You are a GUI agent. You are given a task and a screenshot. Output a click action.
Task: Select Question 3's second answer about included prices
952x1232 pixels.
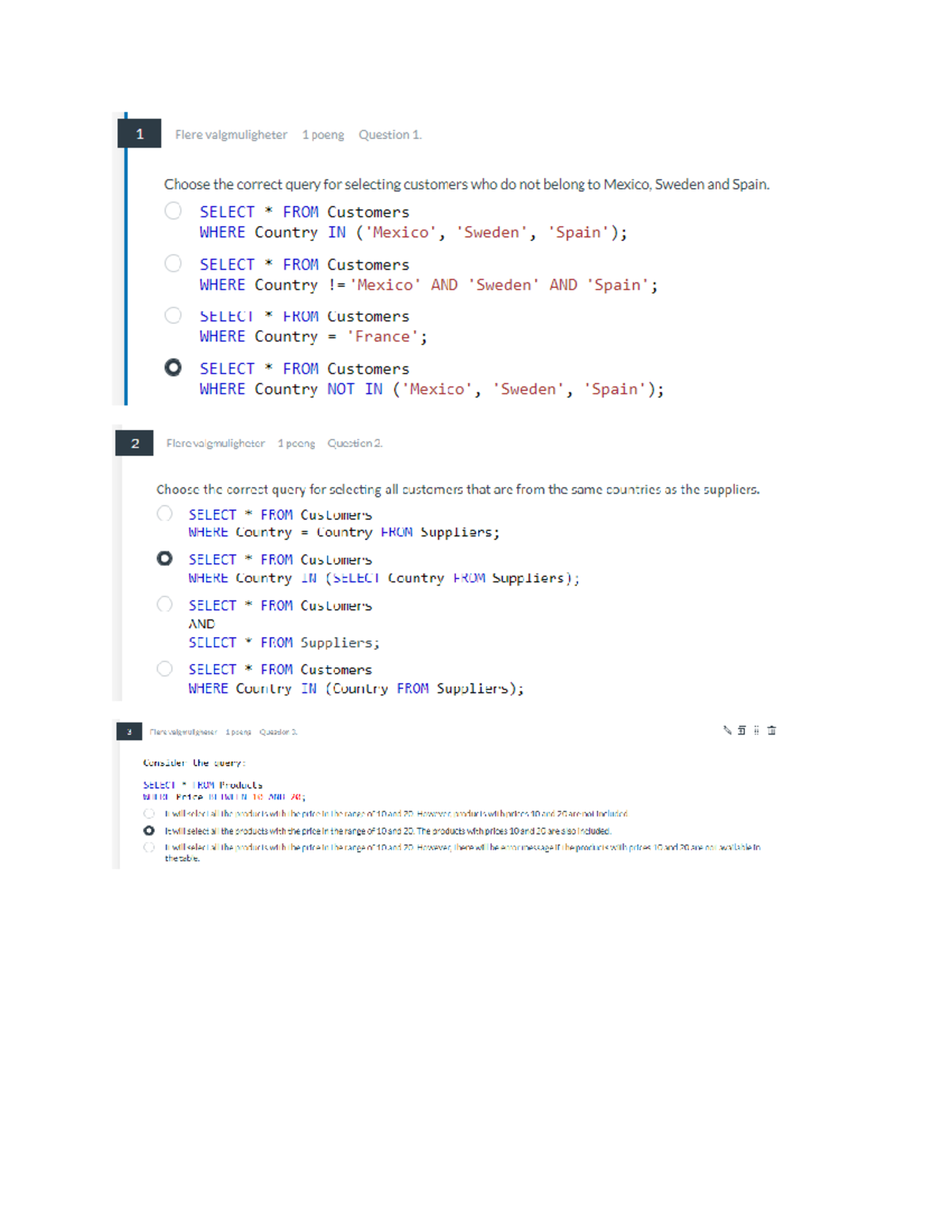[x=148, y=831]
